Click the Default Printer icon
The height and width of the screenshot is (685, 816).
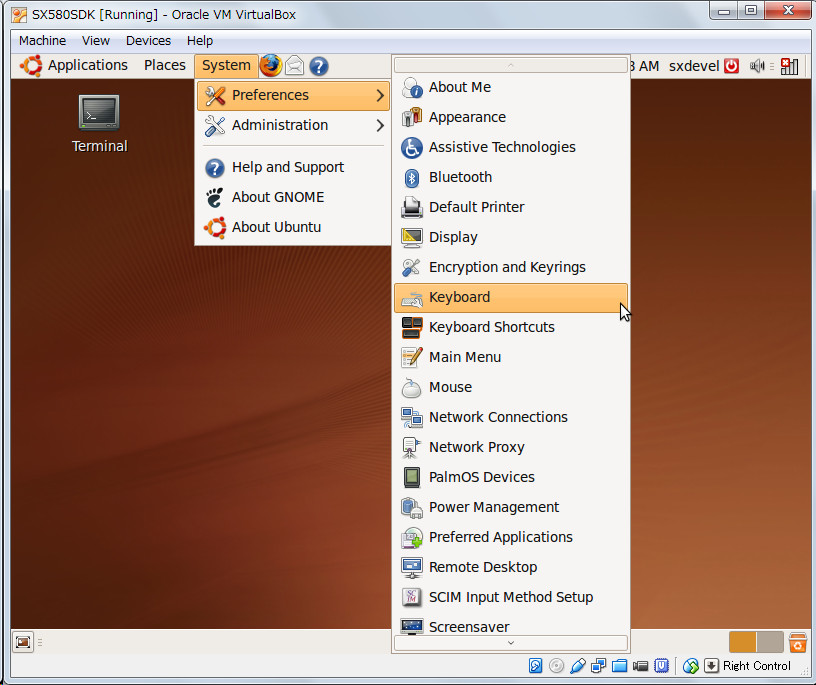tap(412, 207)
